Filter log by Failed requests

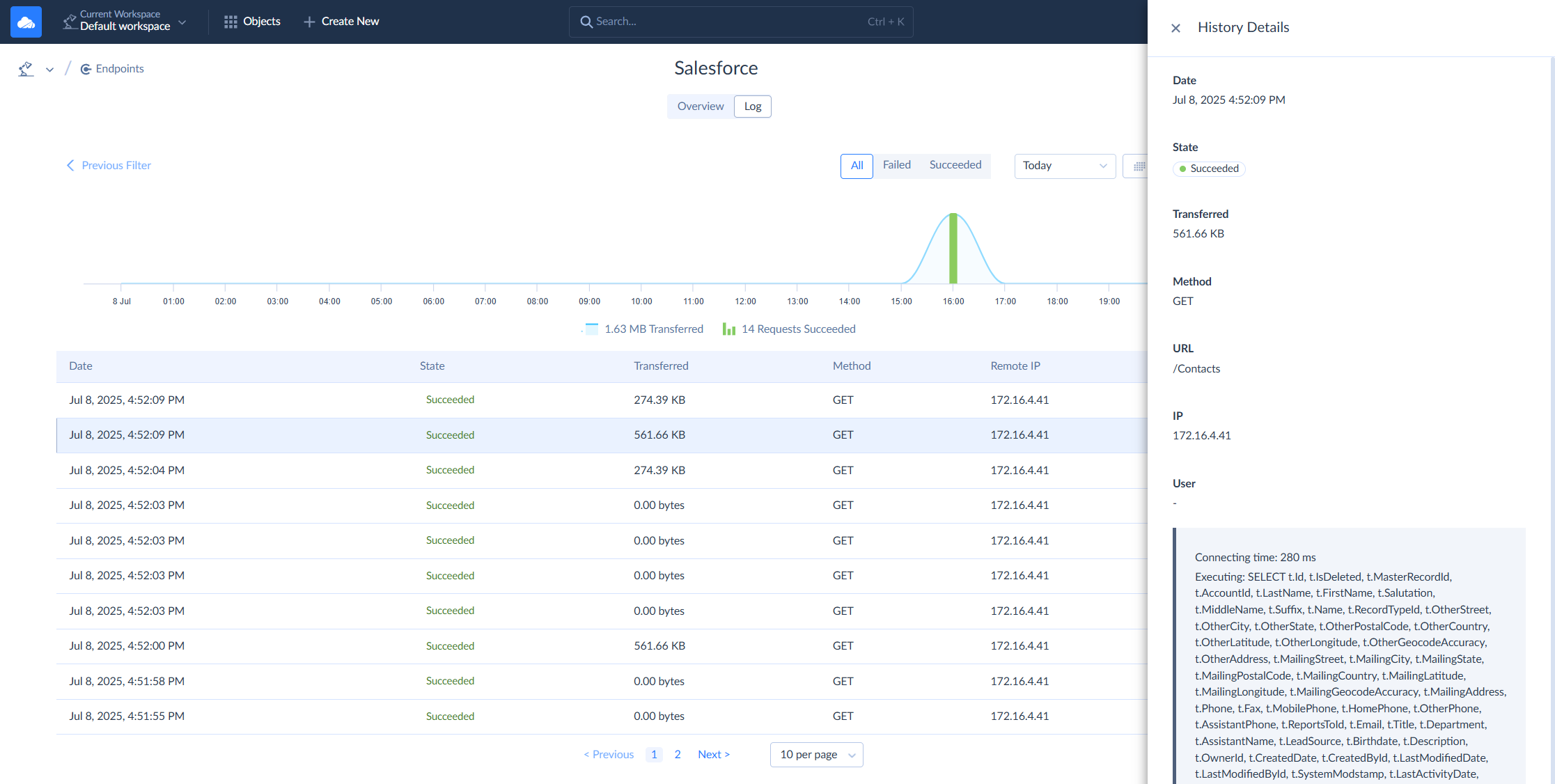(897, 165)
